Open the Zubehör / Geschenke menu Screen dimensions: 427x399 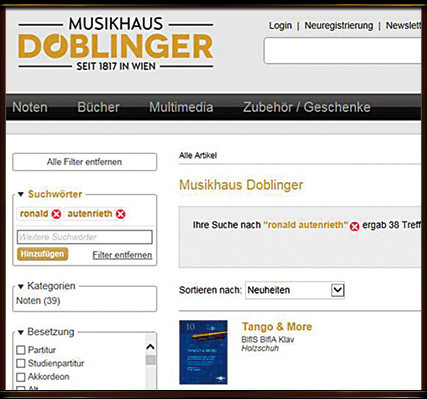pos(307,107)
